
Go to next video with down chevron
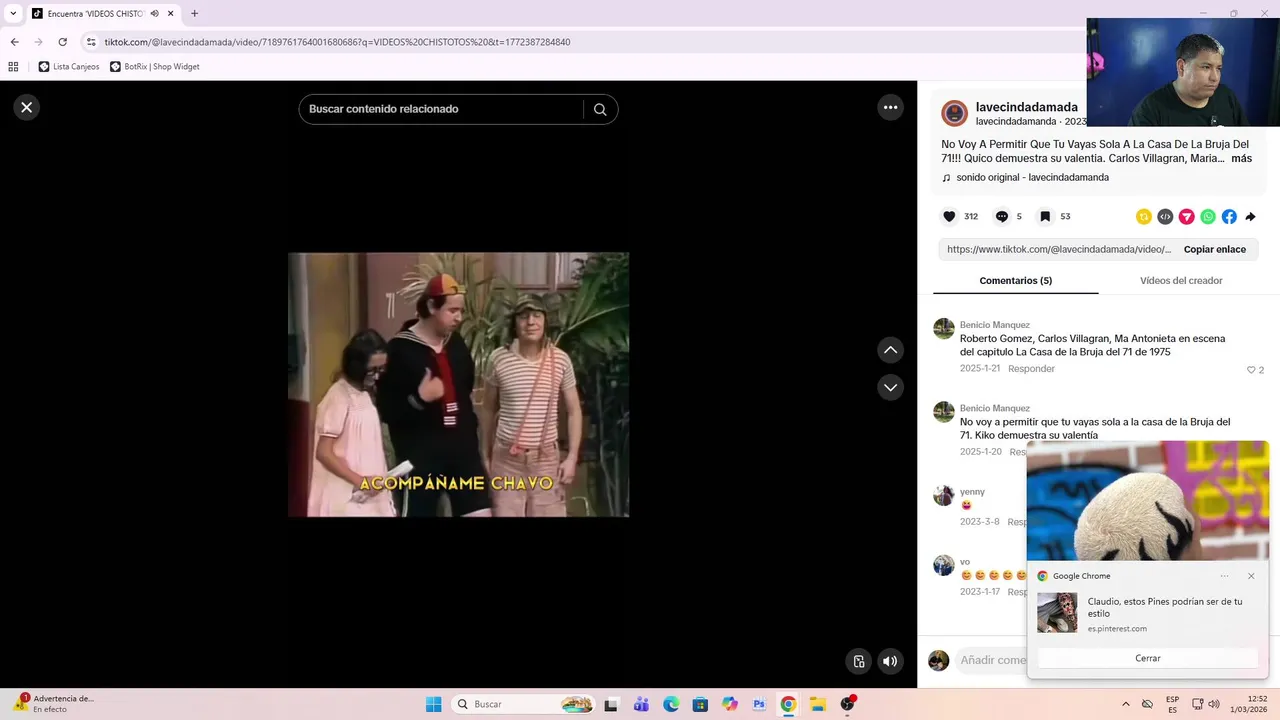point(890,387)
